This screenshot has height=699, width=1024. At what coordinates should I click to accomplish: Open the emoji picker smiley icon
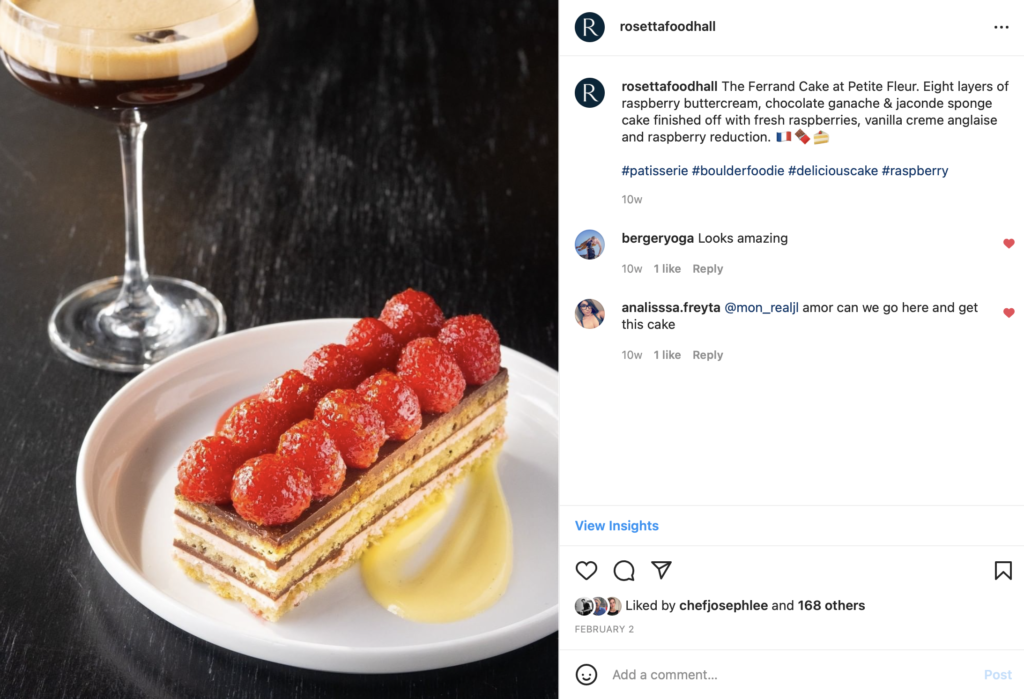(x=586, y=674)
